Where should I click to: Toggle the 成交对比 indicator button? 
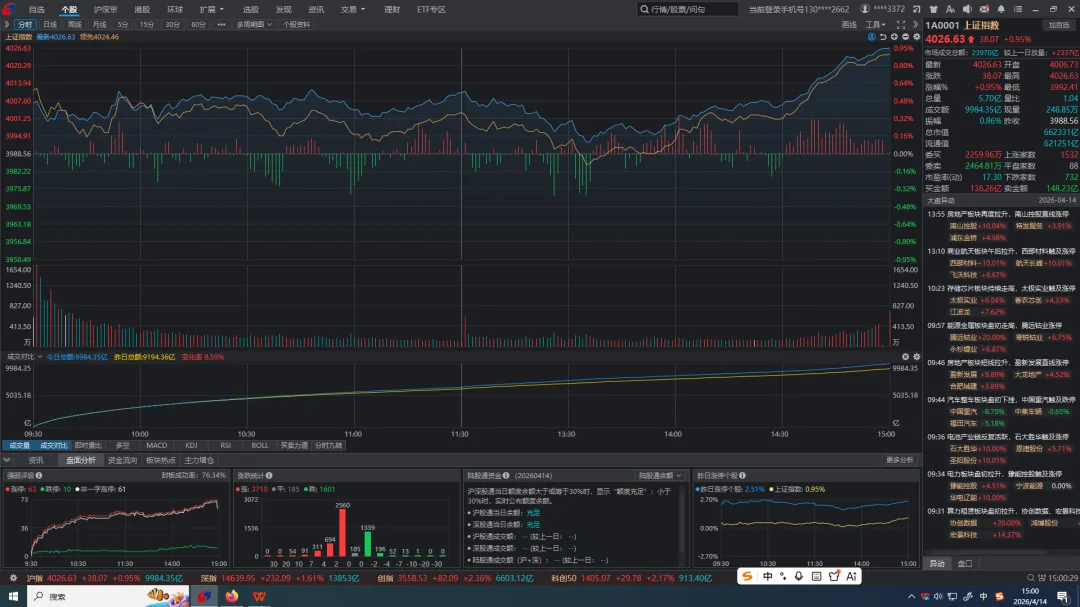[x=53, y=446]
